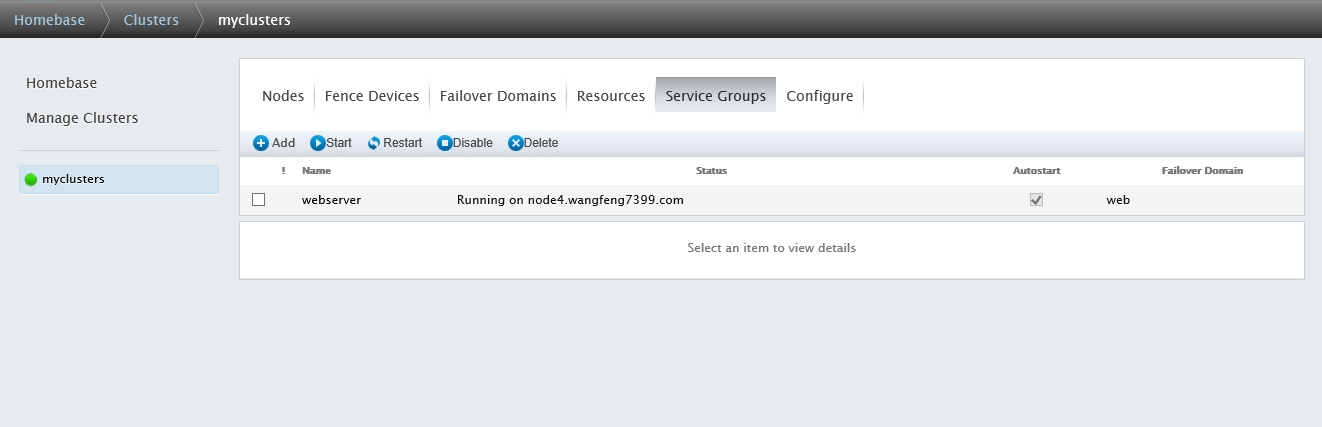This screenshot has height=427, width=1322.
Task: Click the Add service group plus icon
Action: pyautogui.click(x=261, y=143)
